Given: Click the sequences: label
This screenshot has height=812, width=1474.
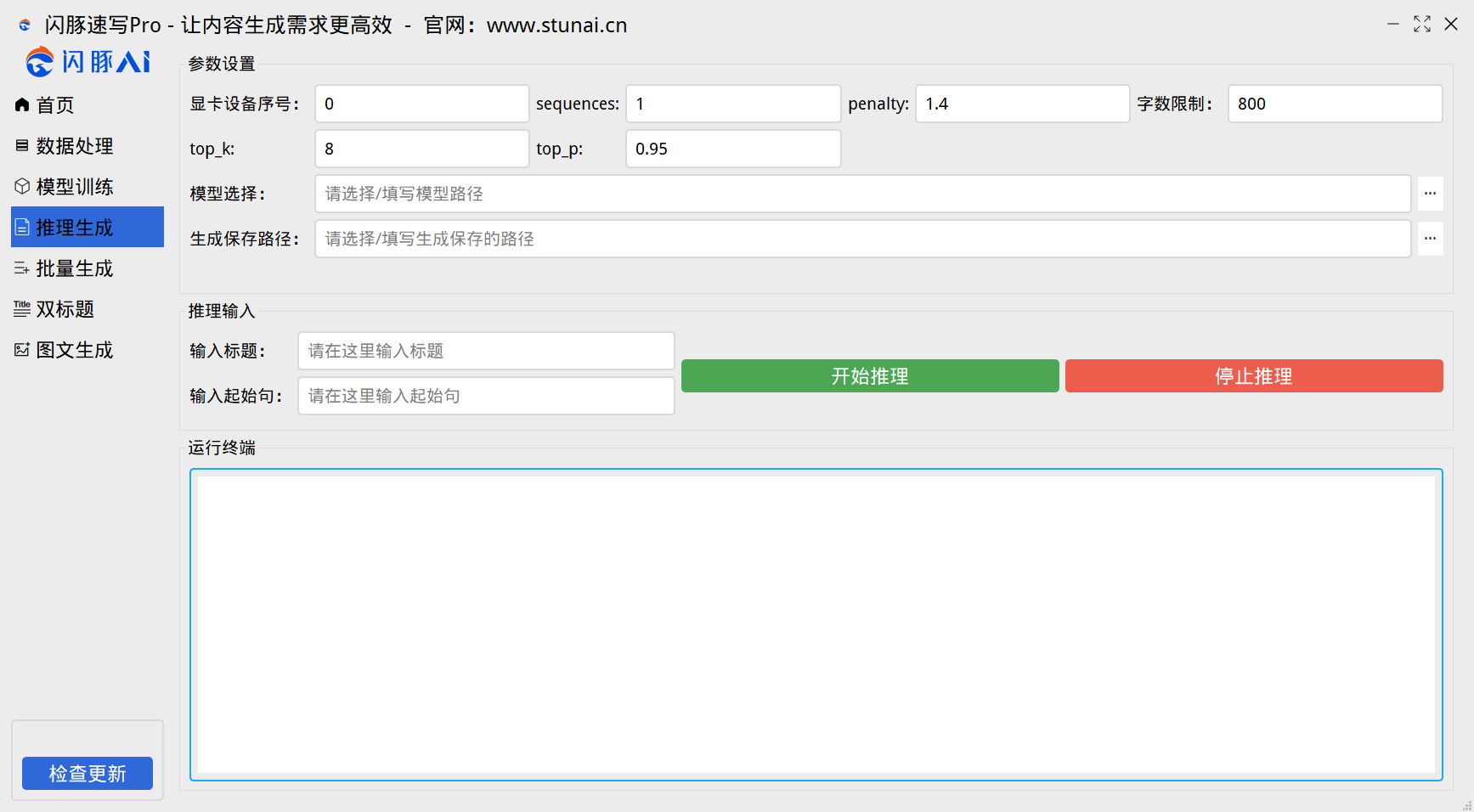Looking at the screenshot, I should pyautogui.click(x=578, y=104).
